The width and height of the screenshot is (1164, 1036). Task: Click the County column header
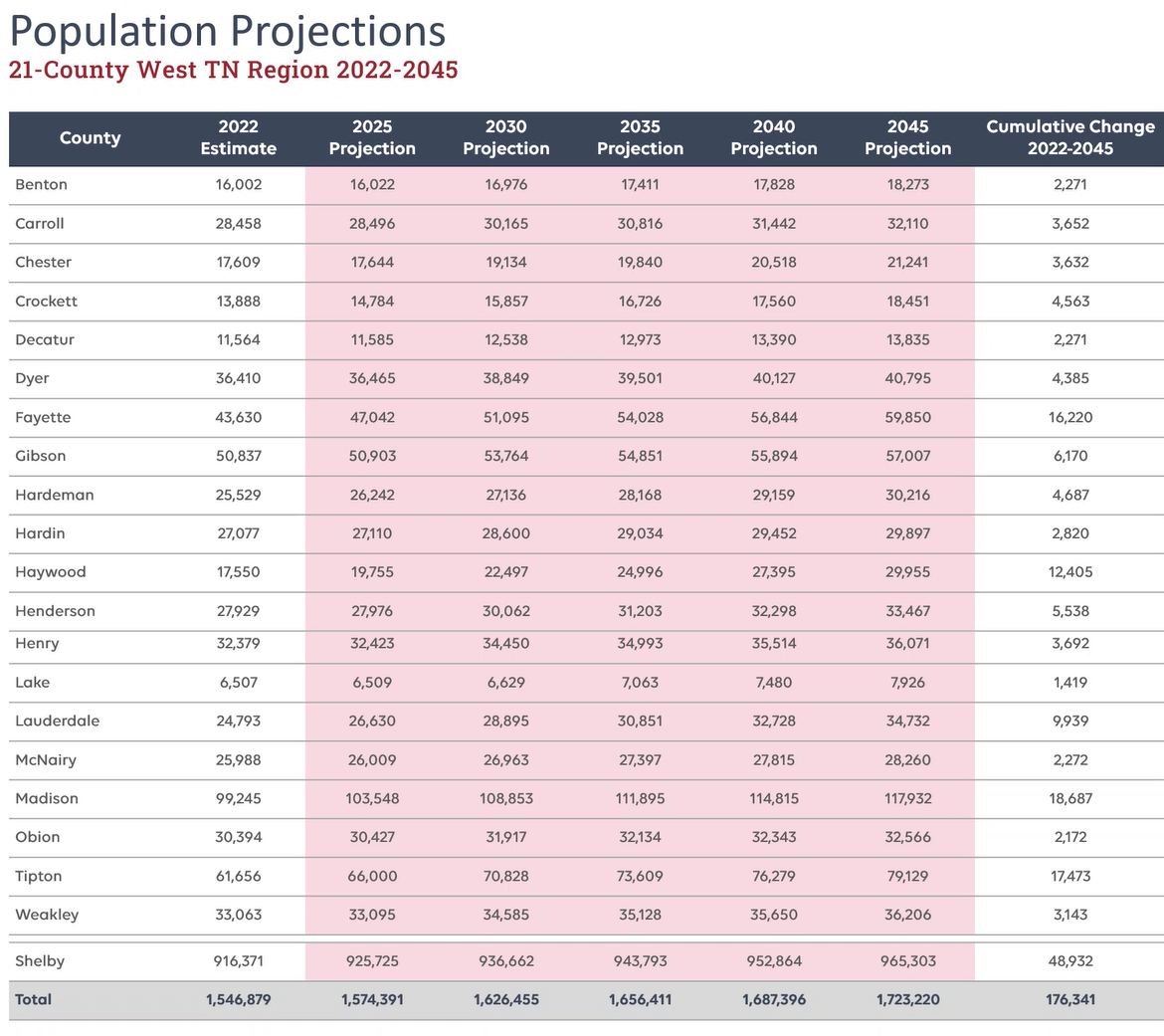[x=90, y=138]
